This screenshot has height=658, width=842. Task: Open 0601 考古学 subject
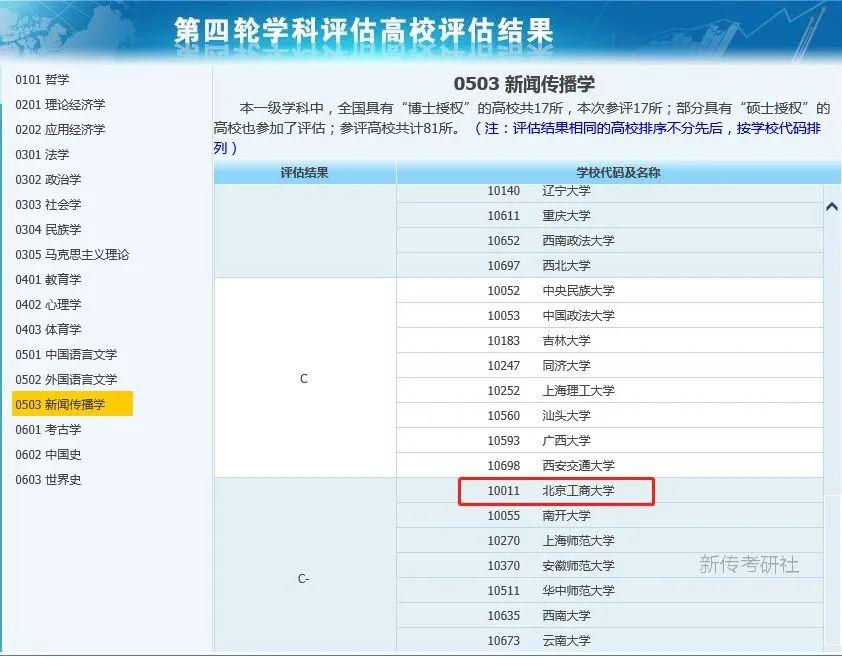(48, 430)
